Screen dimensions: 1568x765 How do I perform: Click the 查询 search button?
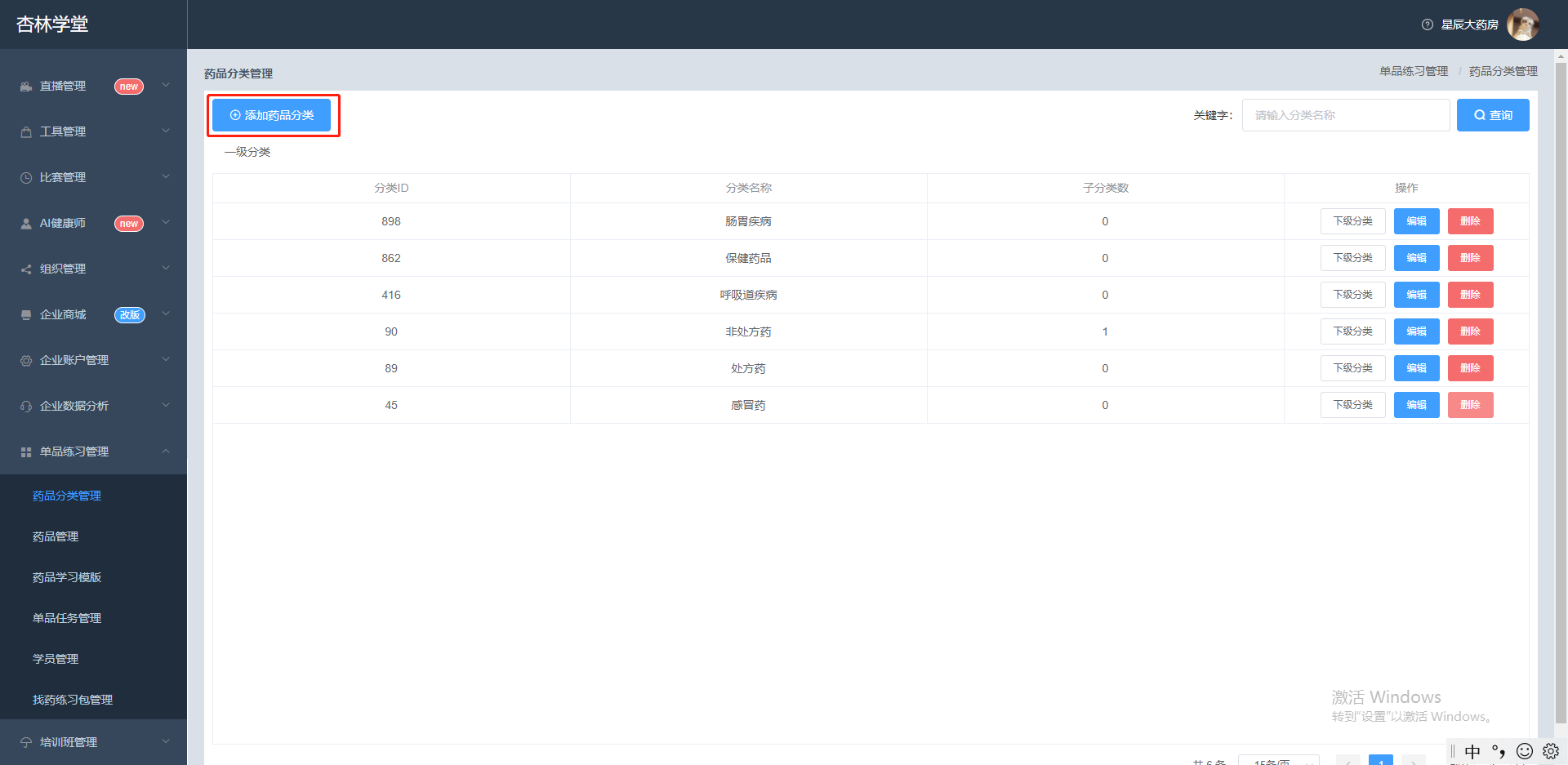[1493, 115]
